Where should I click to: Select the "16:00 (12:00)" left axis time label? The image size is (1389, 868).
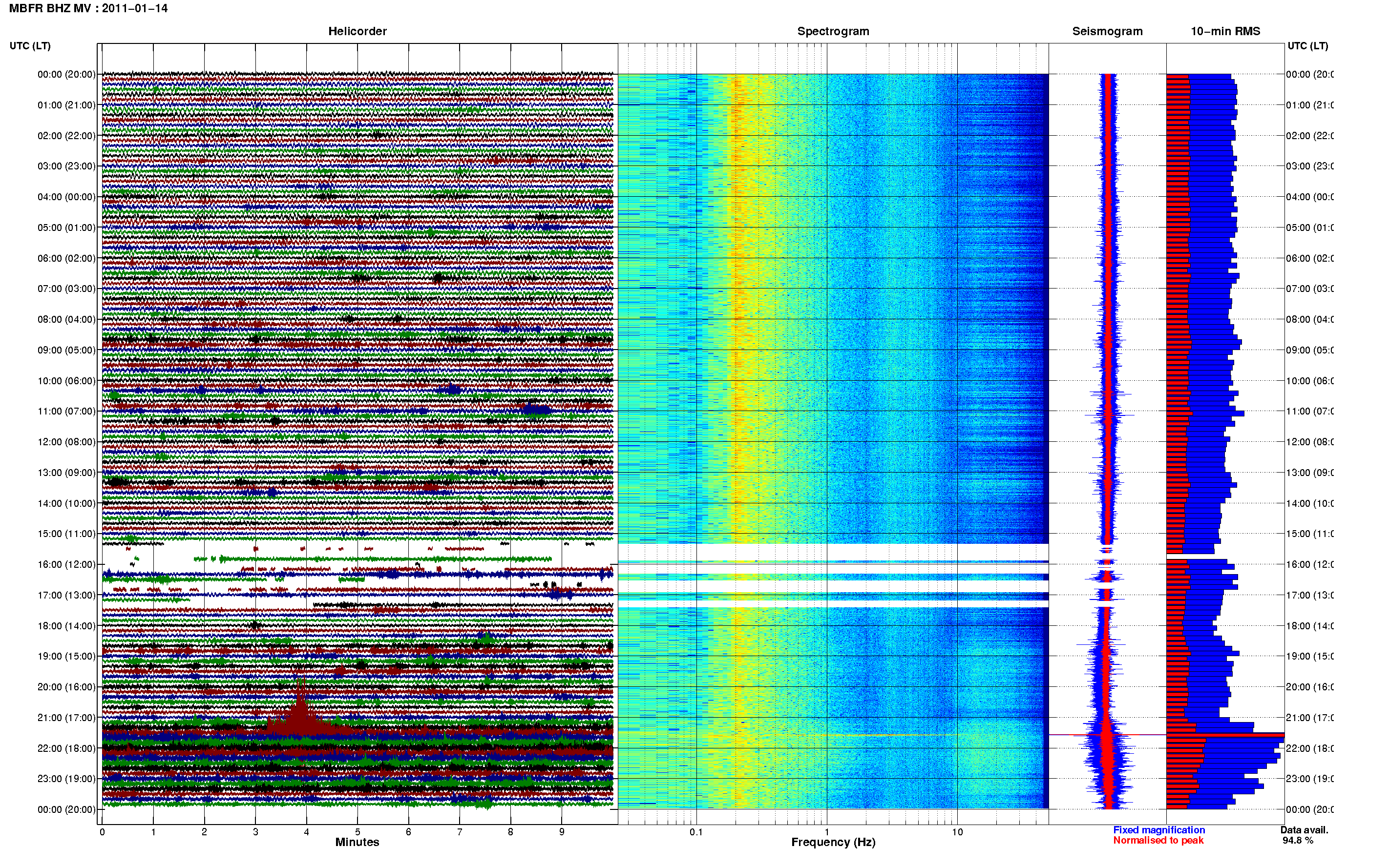tap(66, 564)
